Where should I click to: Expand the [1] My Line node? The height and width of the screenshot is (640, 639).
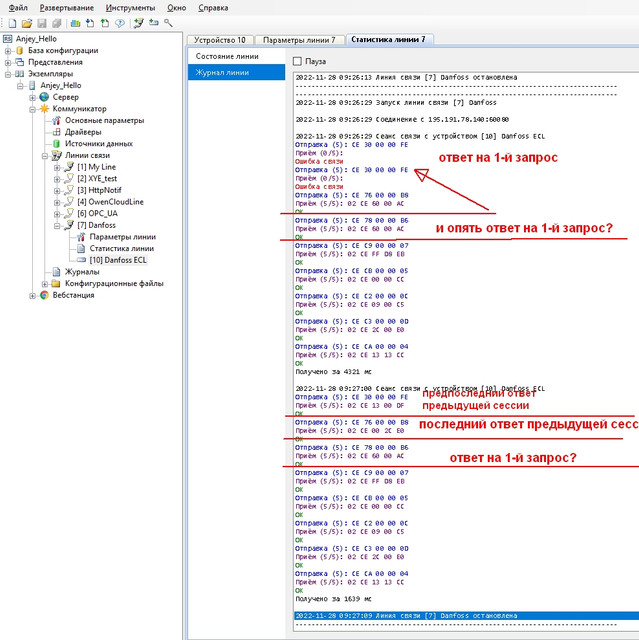pos(57,167)
